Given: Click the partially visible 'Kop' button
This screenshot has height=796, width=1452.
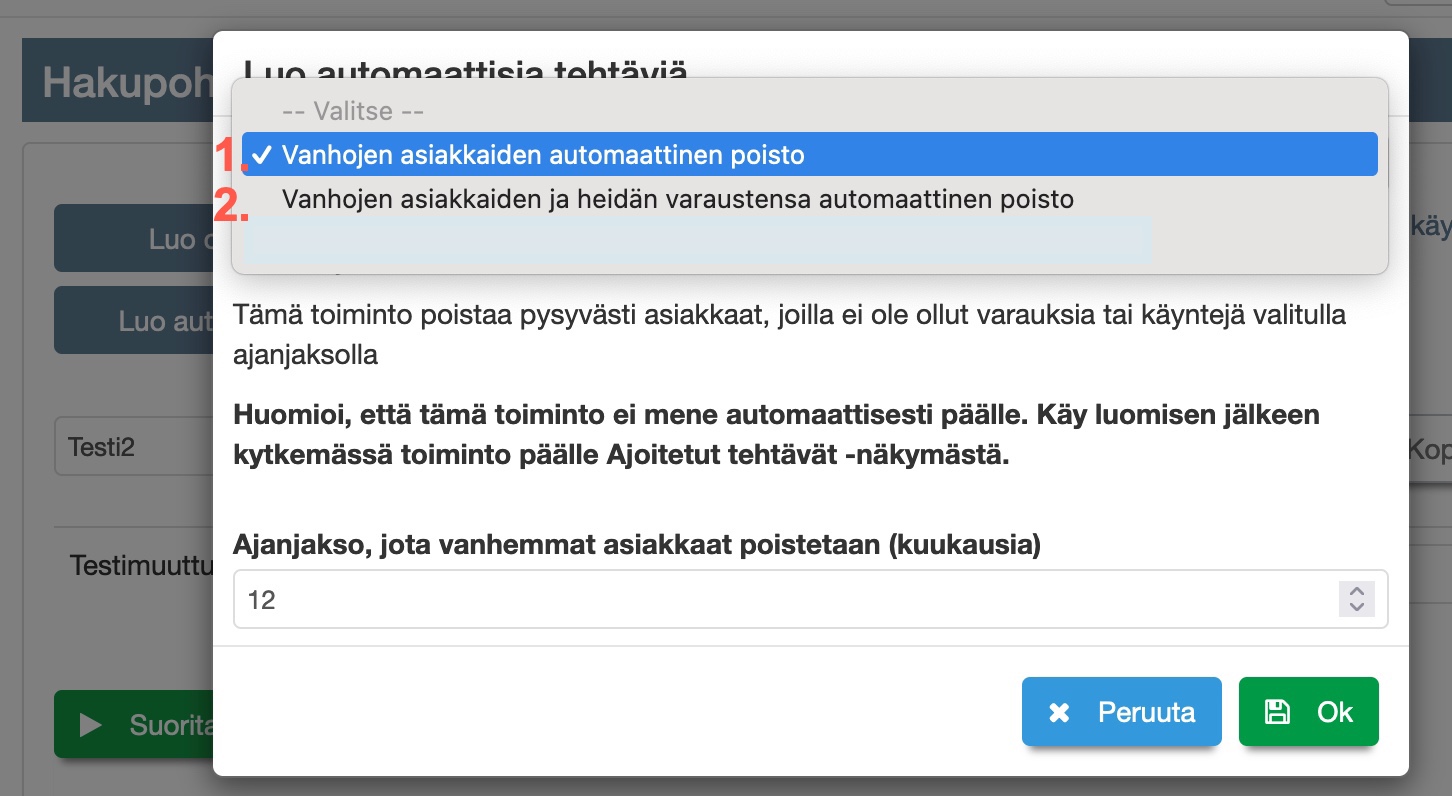Looking at the screenshot, I should pos(1429,449).
